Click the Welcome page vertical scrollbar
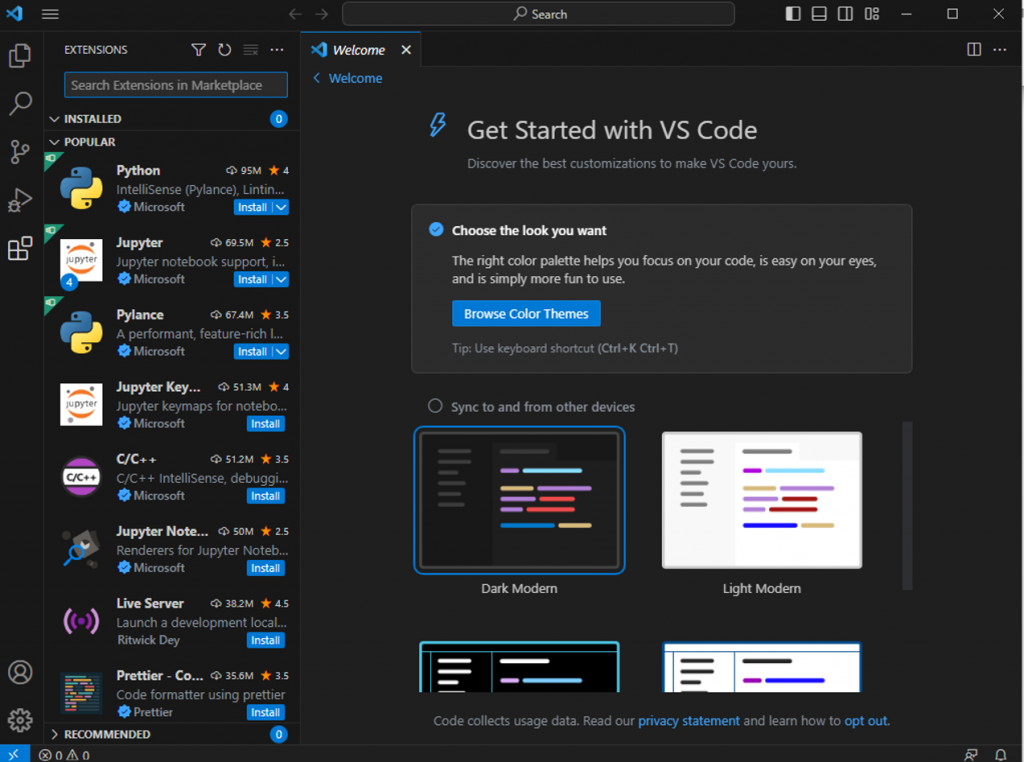This screenshot has width=1024, height=762. click(x=907, y=506)
